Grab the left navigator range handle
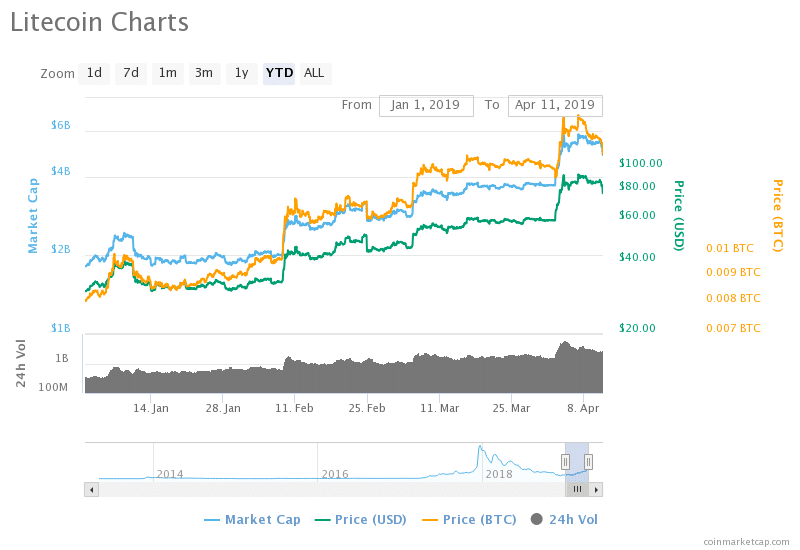The width and height of the screenshot is (800, 550). tap(565, 462)
